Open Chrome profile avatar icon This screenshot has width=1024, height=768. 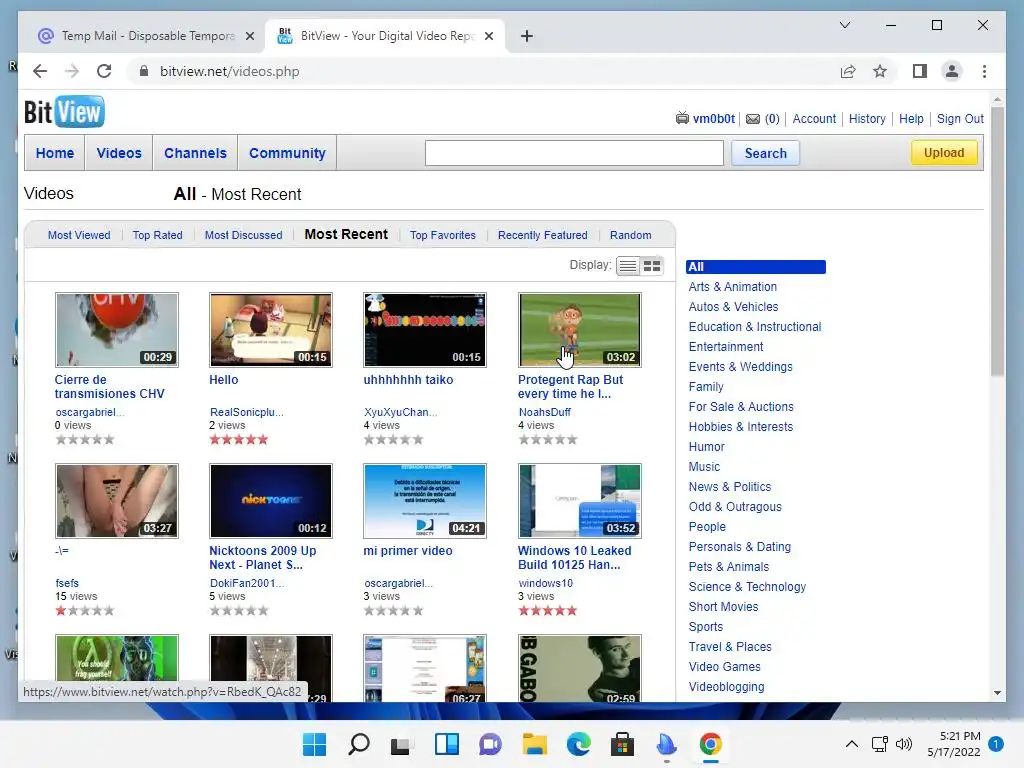click(952, 71)
